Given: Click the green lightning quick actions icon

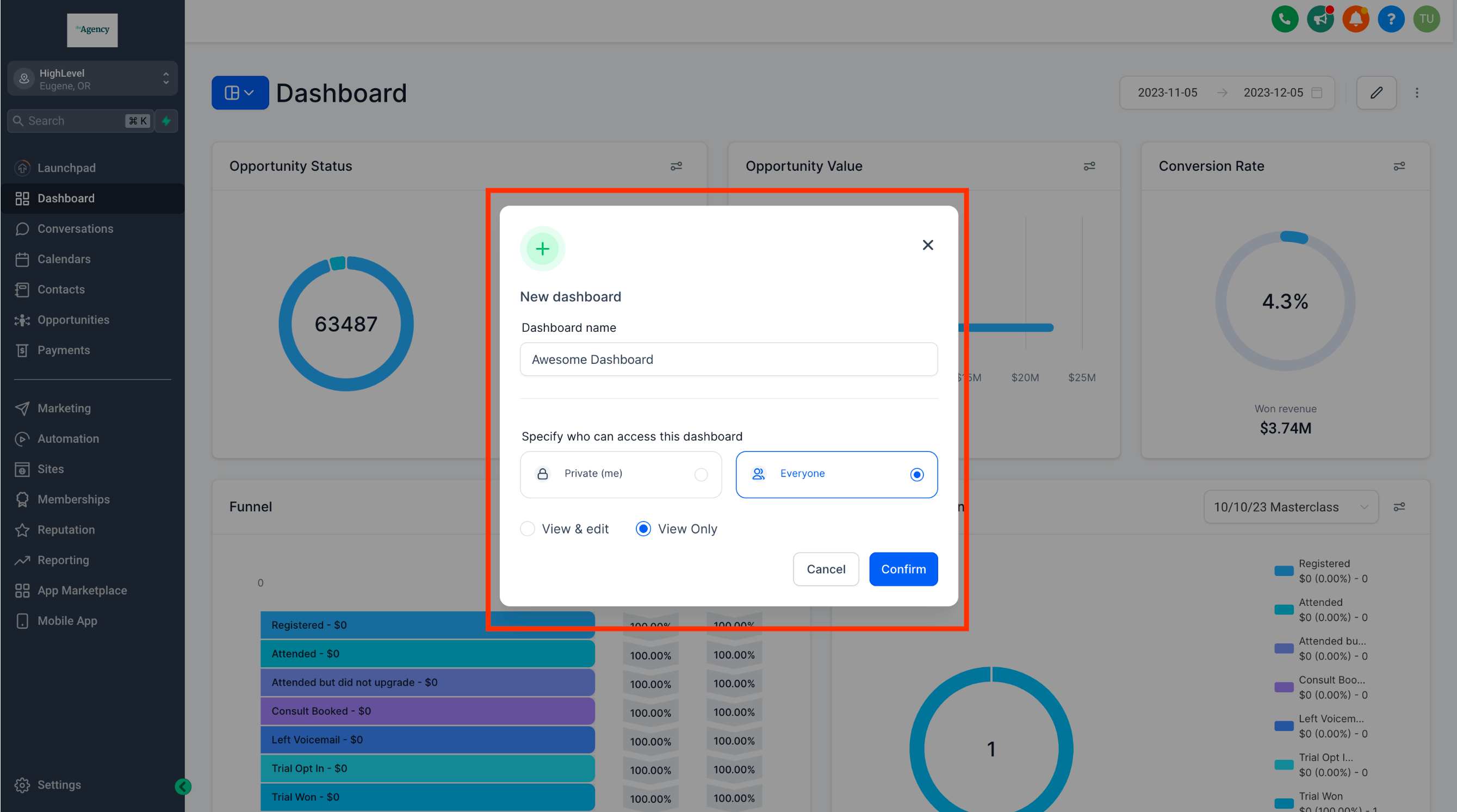Looking at the screenshot, I should tap(166, 121).
